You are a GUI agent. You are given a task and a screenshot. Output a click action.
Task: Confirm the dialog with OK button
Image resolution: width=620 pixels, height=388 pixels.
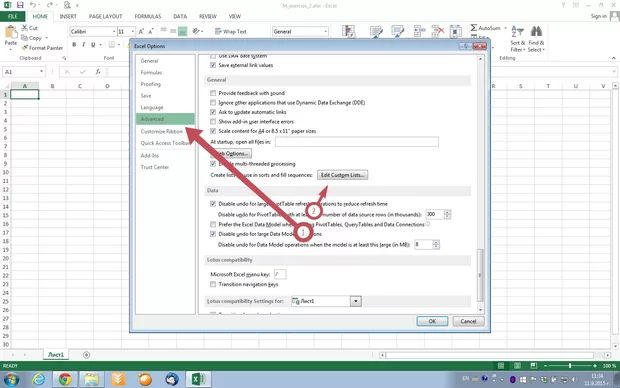click(x=432, y=321)
